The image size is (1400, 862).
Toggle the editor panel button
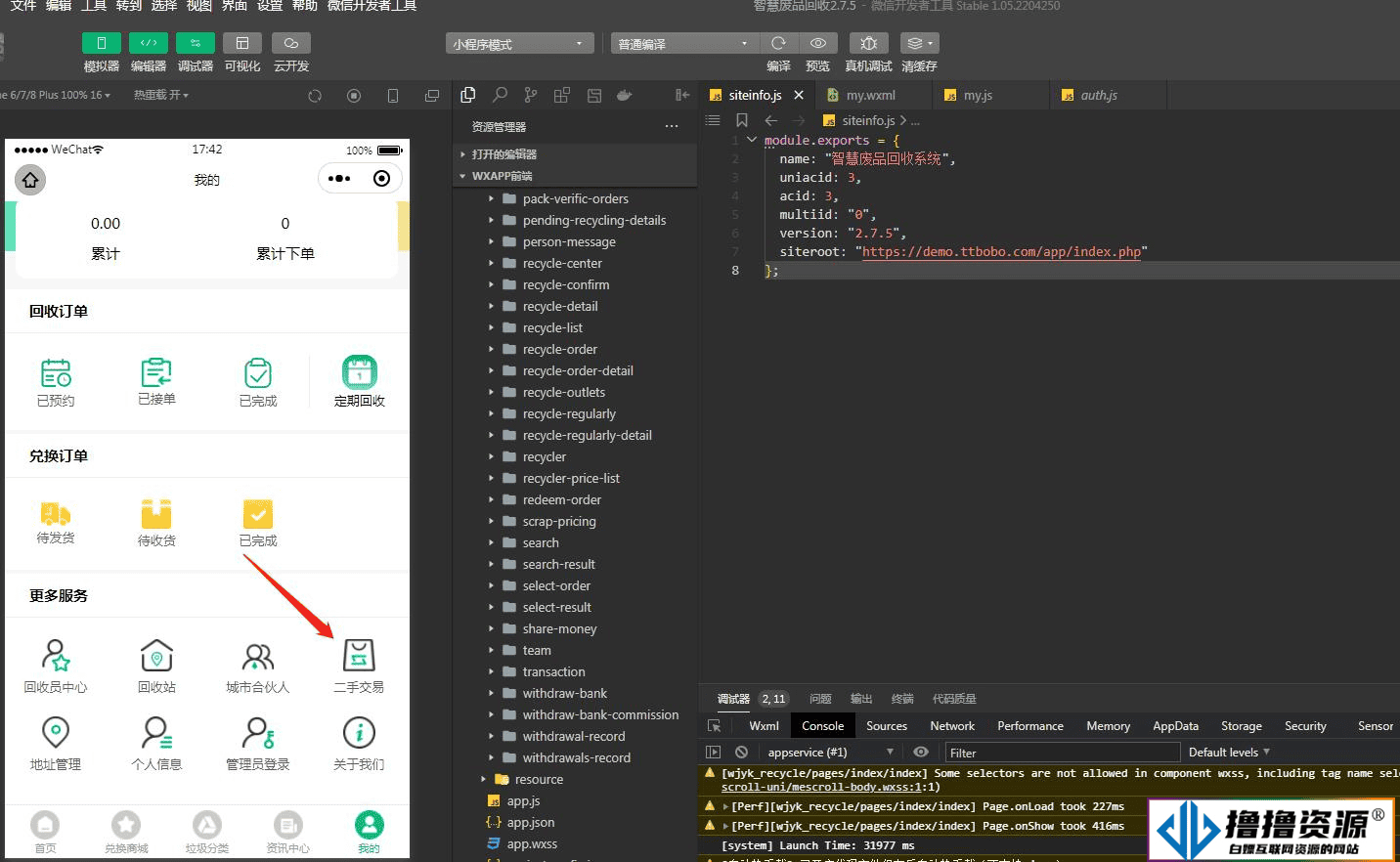(x=149, y=43)
